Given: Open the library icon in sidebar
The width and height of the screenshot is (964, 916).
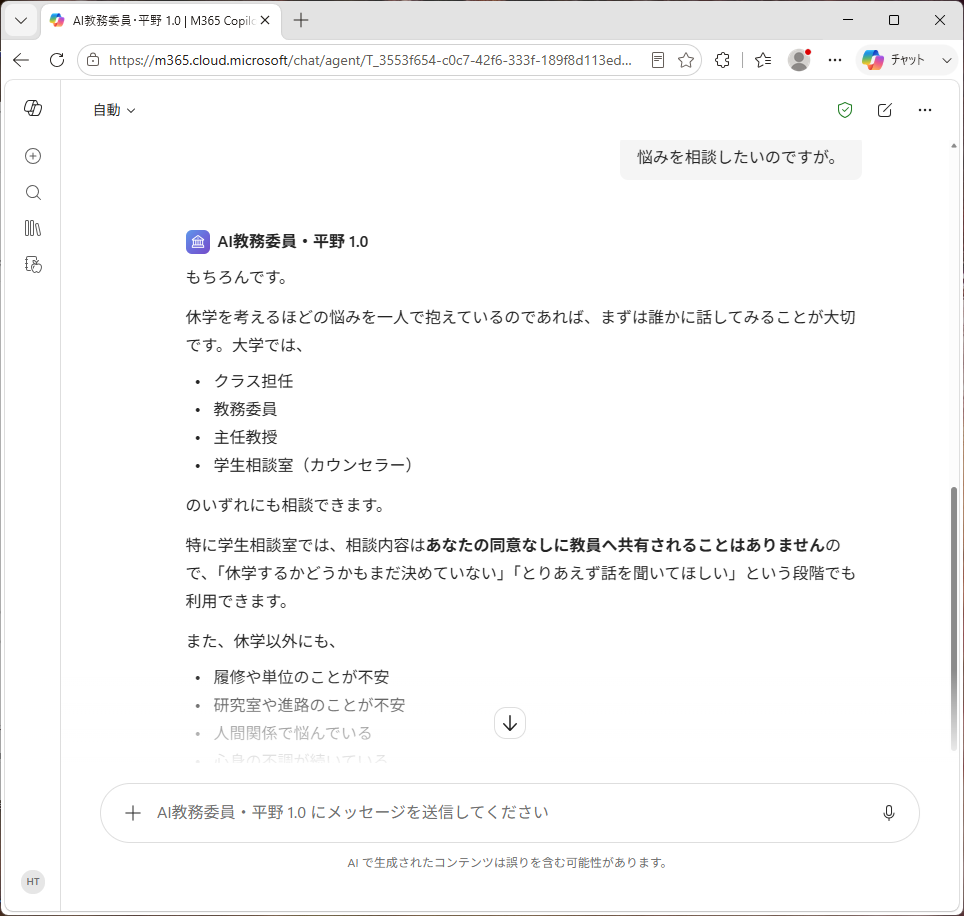Looking at the screenshot, I should (x=33, y=229).
